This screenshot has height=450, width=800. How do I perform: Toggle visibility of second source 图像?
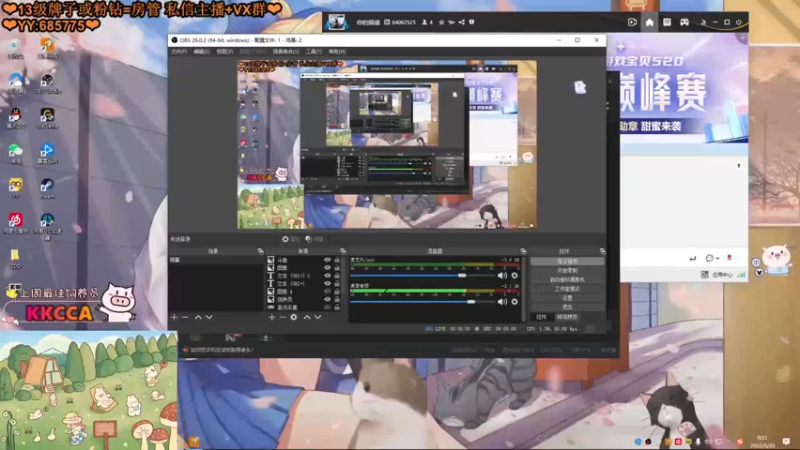pyautogui.click(x=327, y=267)
